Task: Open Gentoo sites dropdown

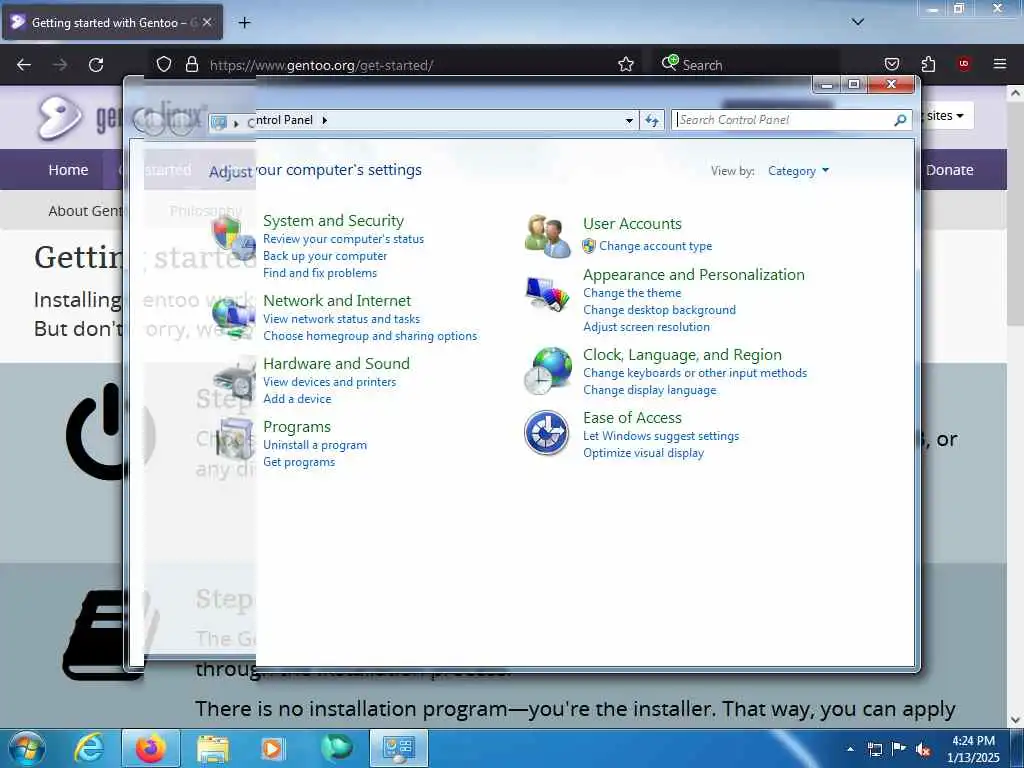Action: click(x=945, y=116)
